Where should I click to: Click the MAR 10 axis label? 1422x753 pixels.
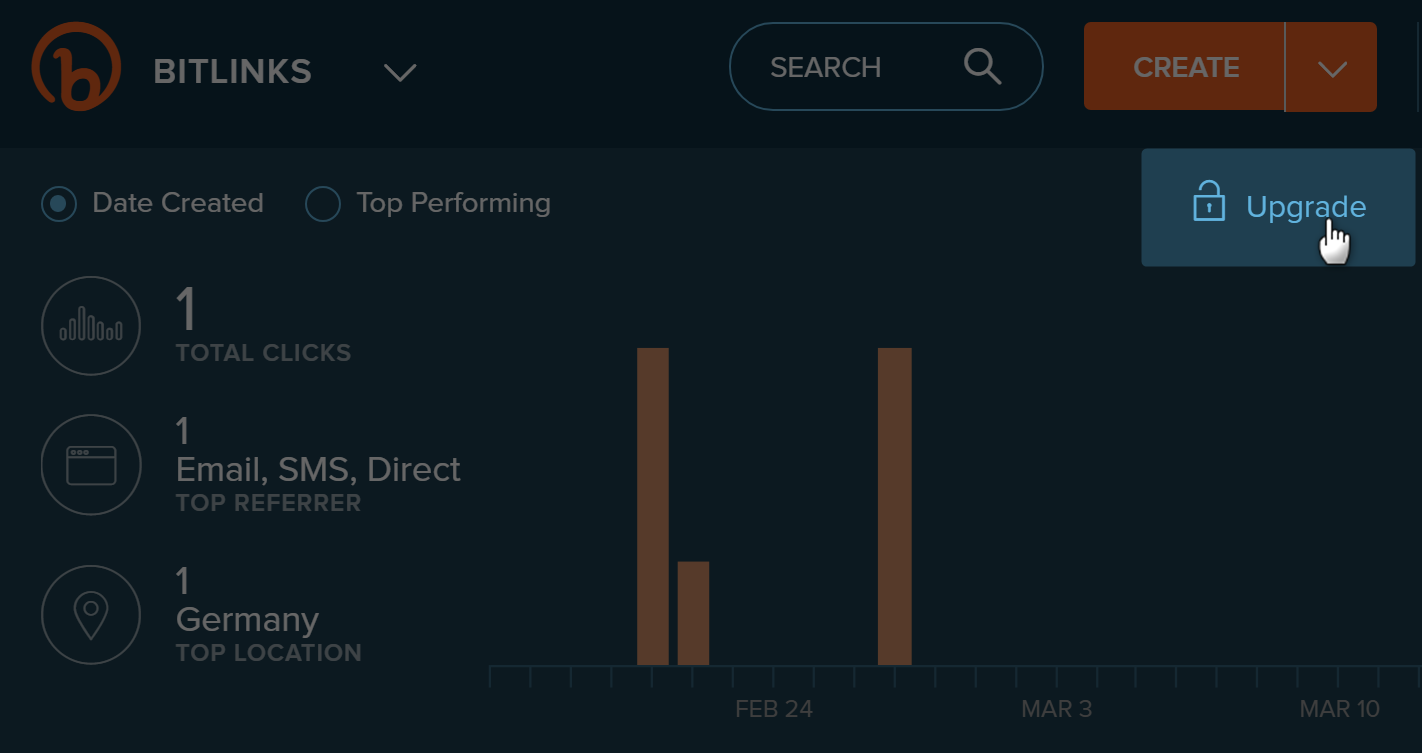tap(1340, 709)
